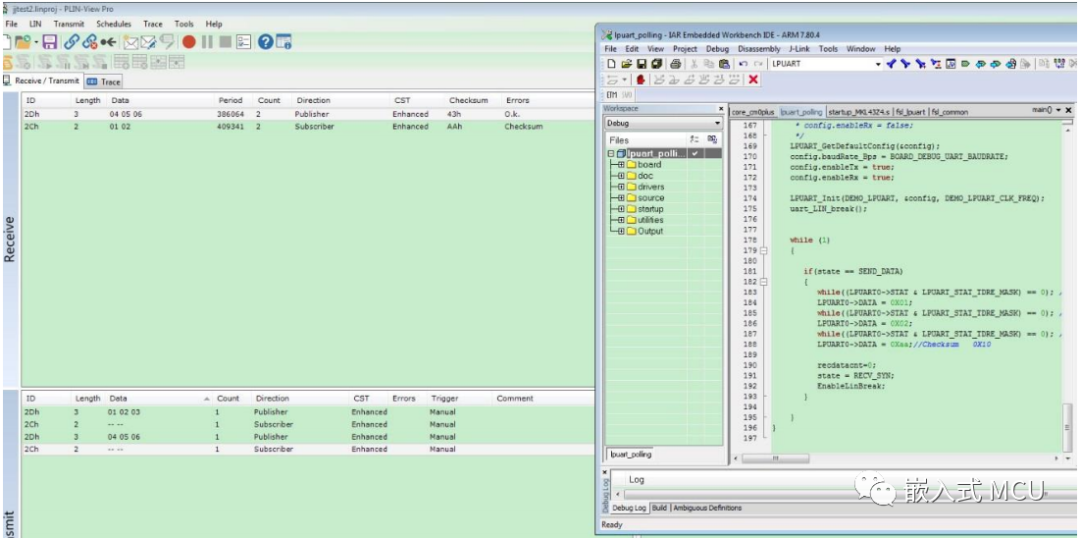
Task: Open the checklist options icon in PLIN-View
Action: tap(244, 42)
